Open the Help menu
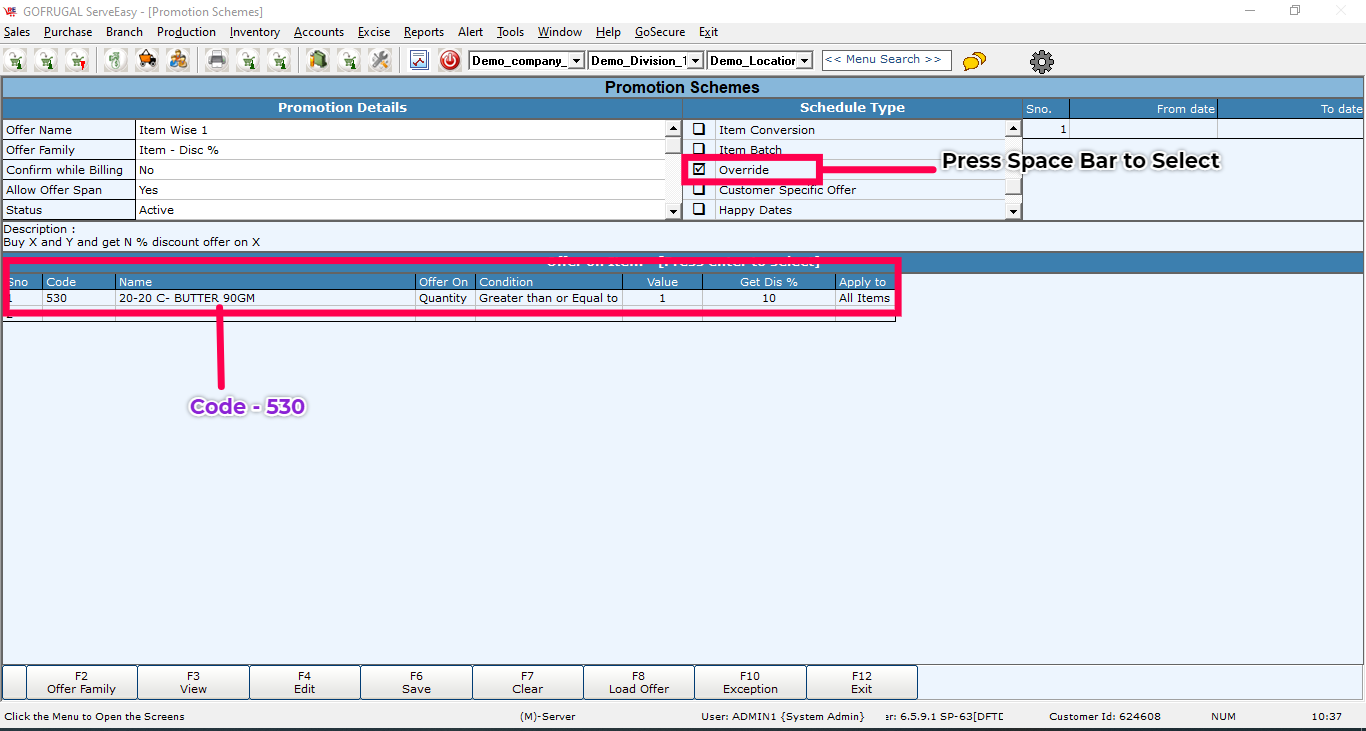1366x731 pixels. [x=608, y=32]
